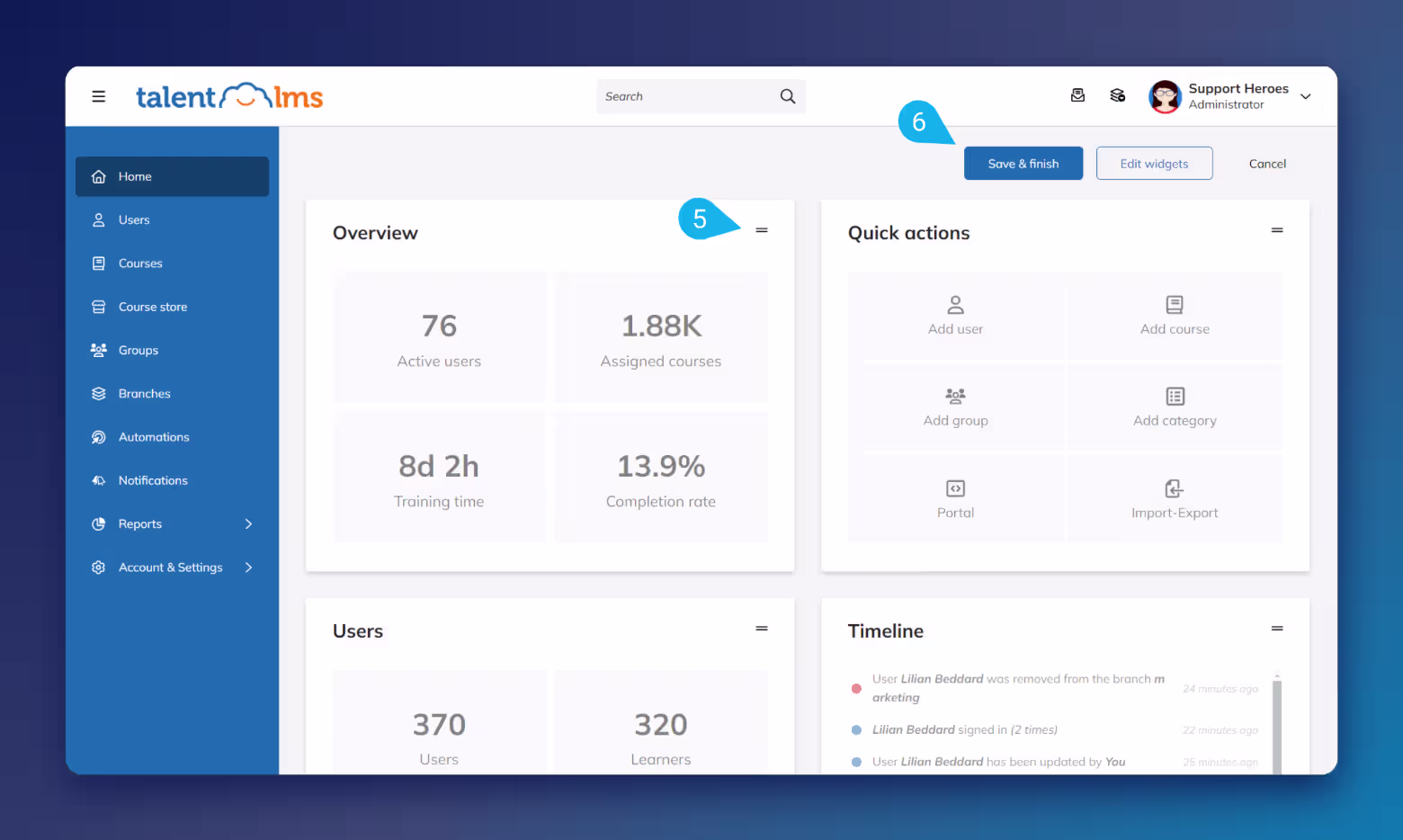Screen dimensions: 1403x840
Task: Click the Import-Export quick action
Action: 1175,499
